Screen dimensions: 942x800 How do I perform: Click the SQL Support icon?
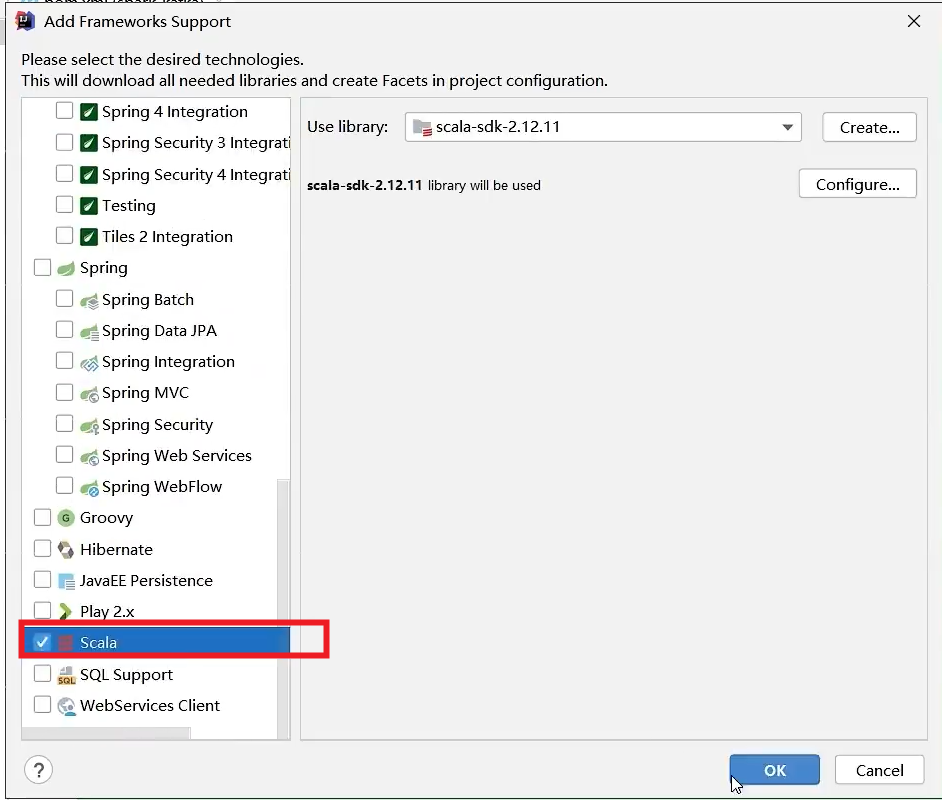tap(66, 675)
